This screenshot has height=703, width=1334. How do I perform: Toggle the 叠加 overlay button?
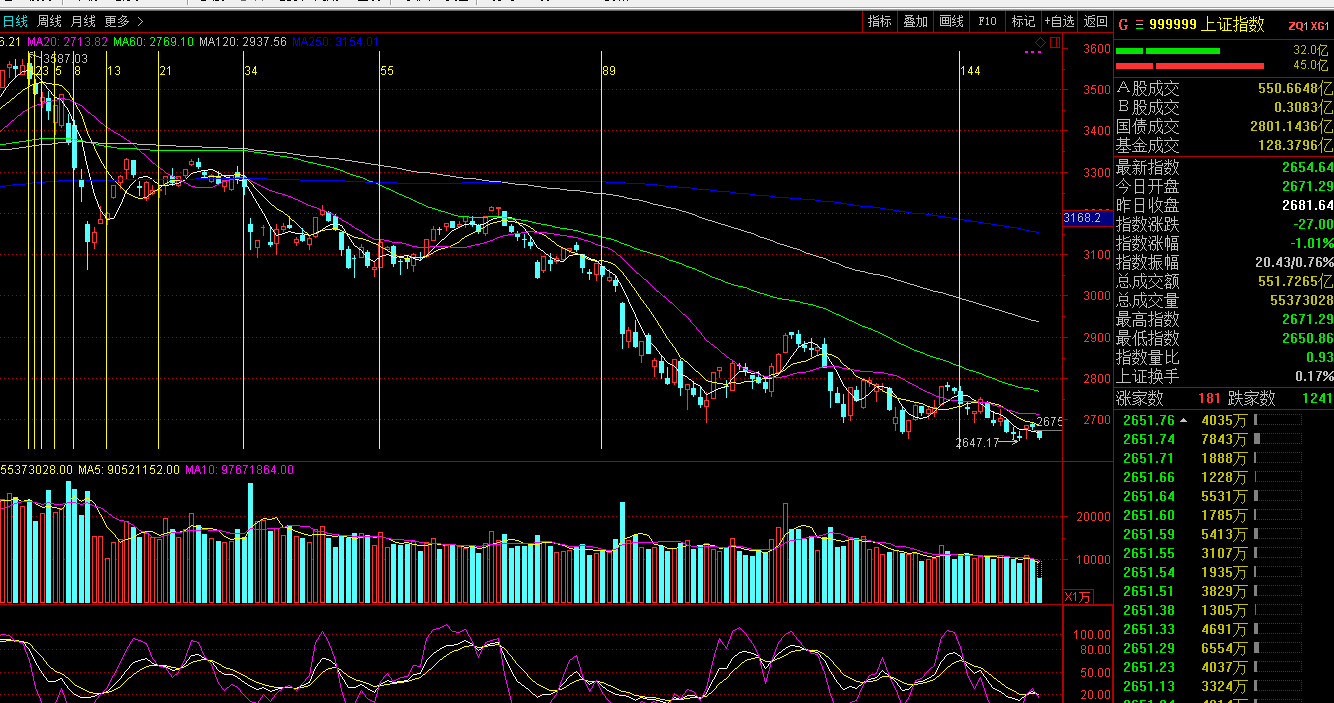(915, 21)
